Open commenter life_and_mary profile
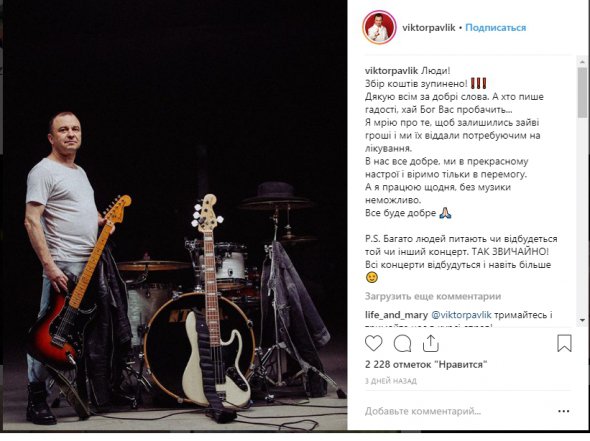The width and height of the screenshot is (590, 441). 396,315
